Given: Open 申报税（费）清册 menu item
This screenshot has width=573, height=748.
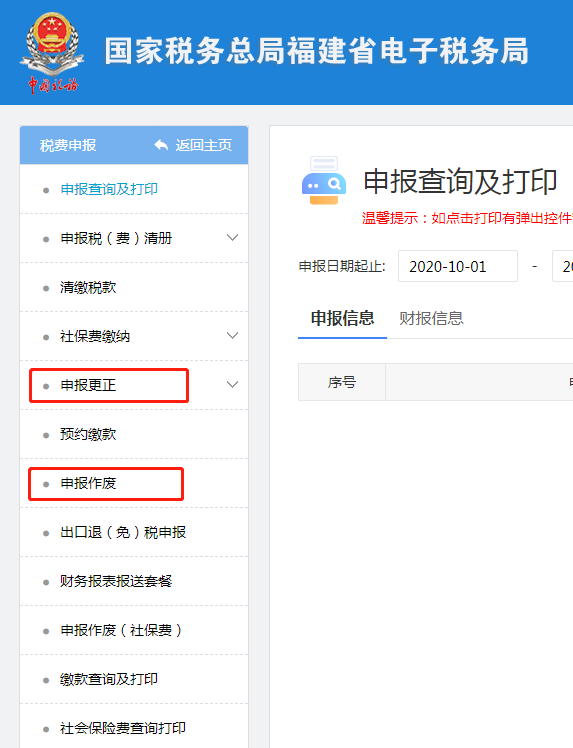Looking at the screenshot, I should (116, 238).
